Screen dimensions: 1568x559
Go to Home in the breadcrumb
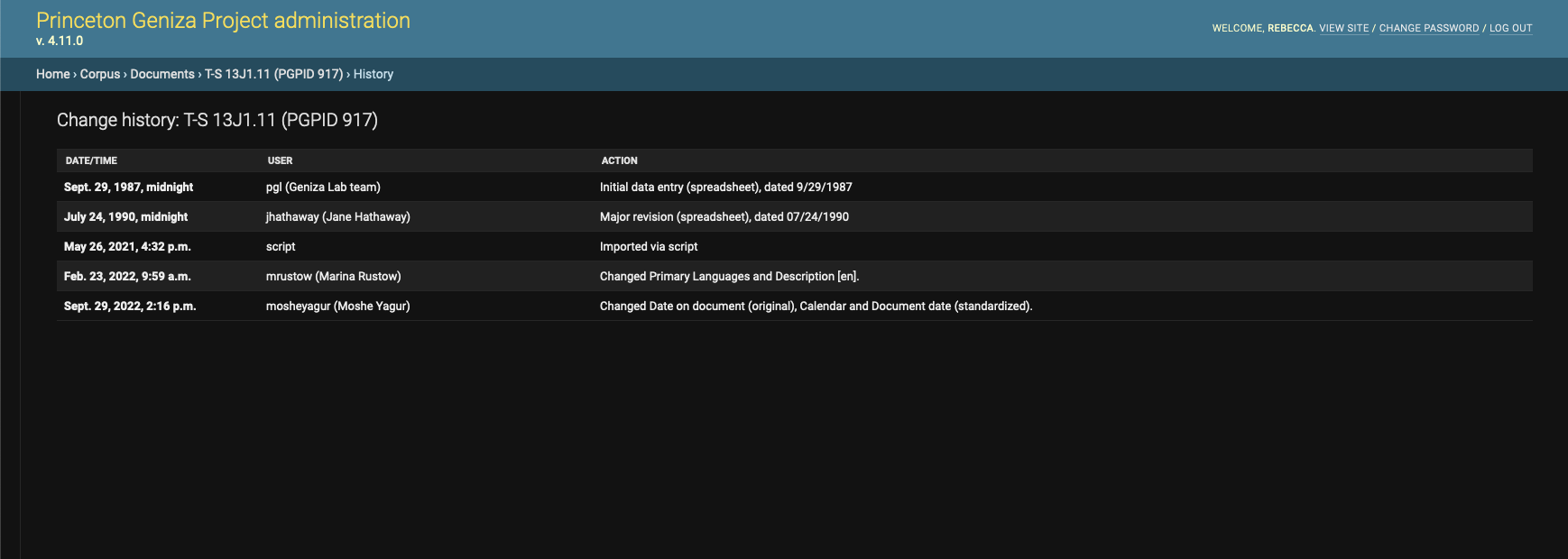pos(52,74)
